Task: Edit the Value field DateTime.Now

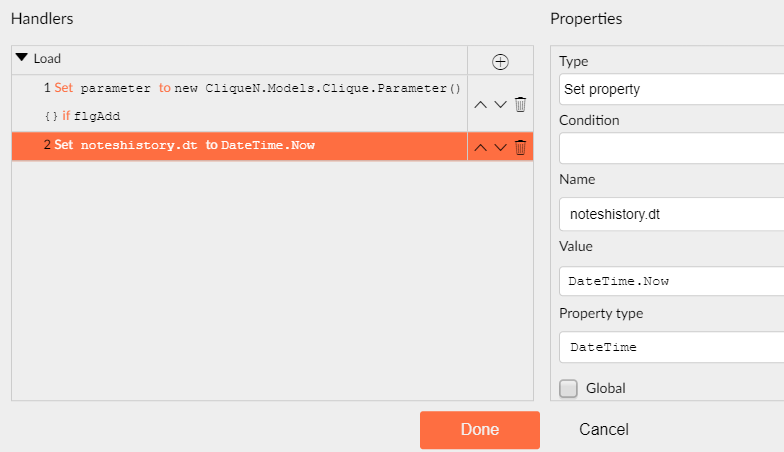Action: pos(672,281)
